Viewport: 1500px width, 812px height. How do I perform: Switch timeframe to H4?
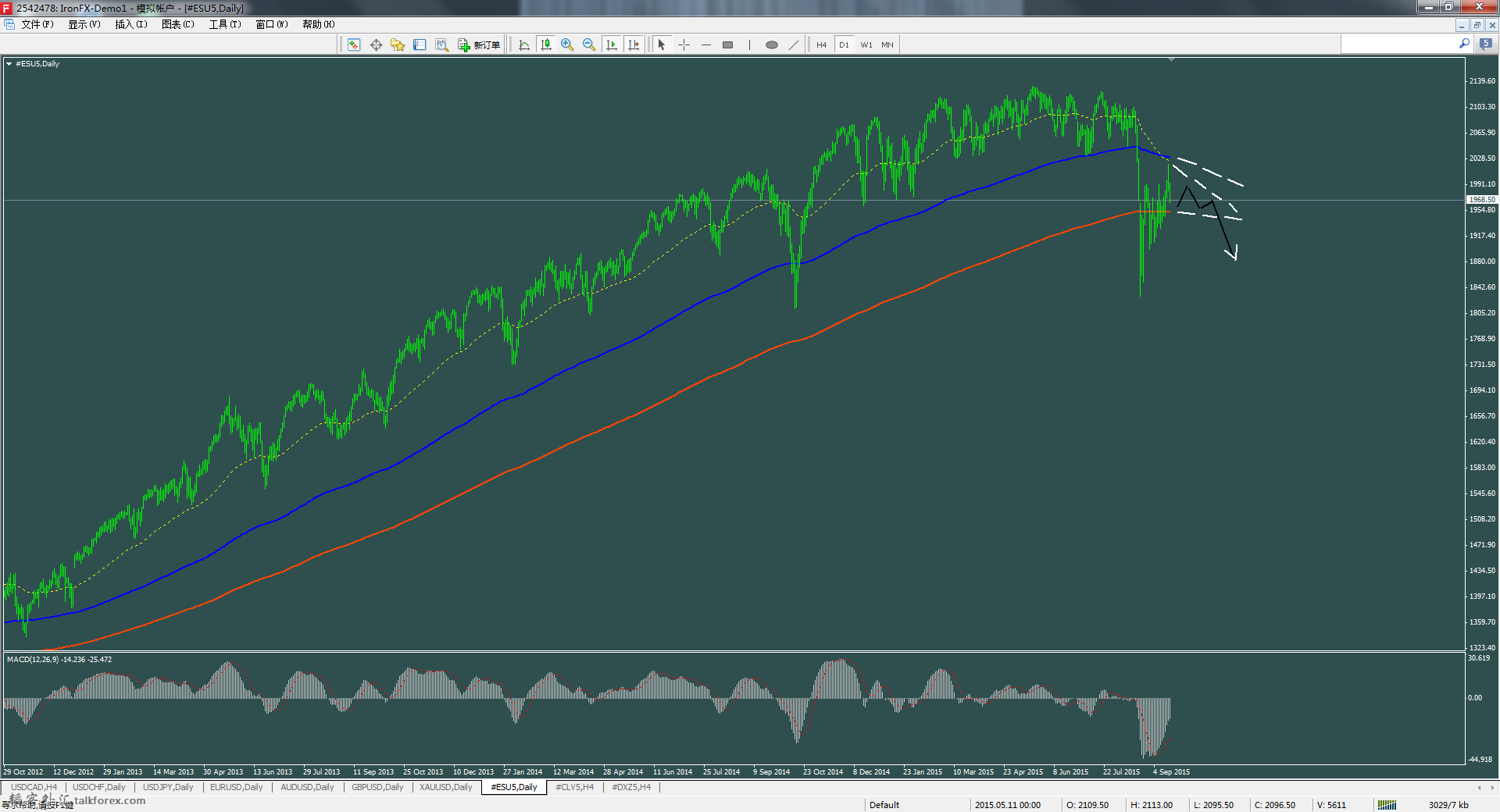tap(822, 45)
